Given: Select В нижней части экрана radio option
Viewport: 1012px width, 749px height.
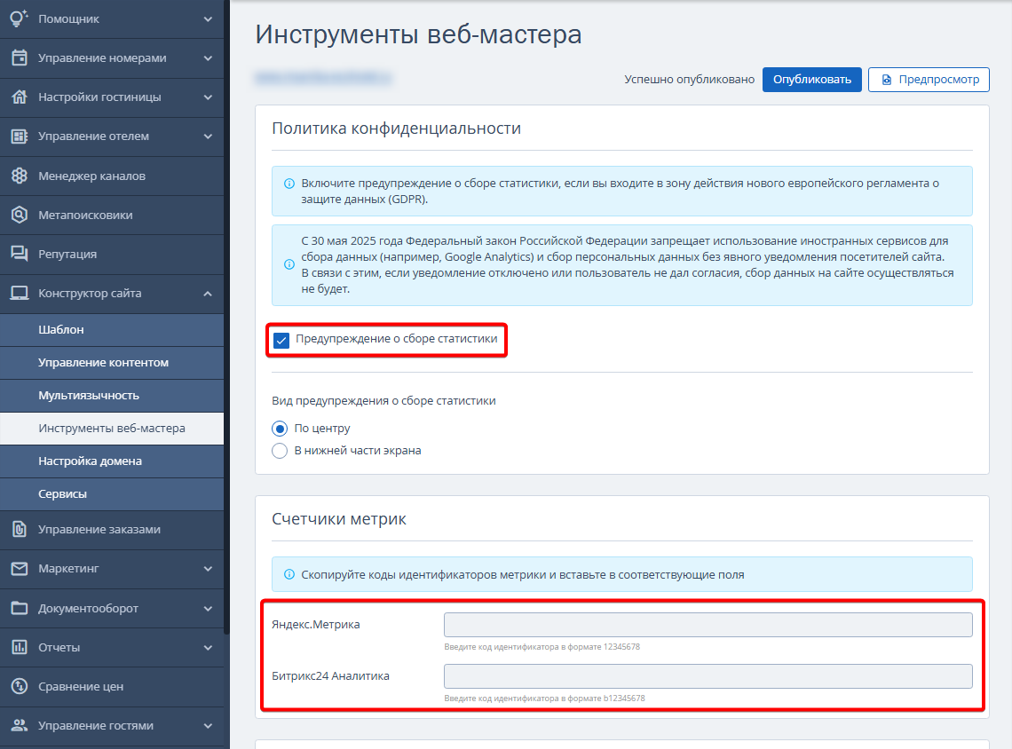Looking at the screenshot, I should tap(279, 450).
